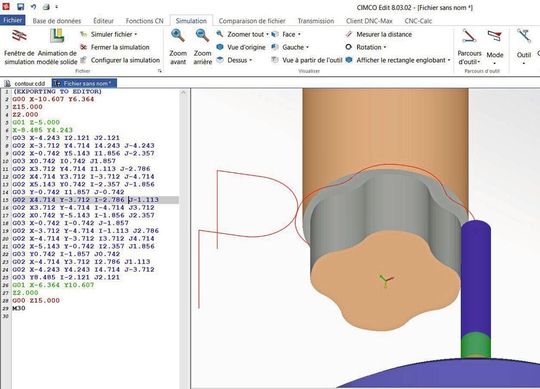540x389 pixels.
Task: Expand the Face dropdown arrow
Action: click(x=299, y=34)
